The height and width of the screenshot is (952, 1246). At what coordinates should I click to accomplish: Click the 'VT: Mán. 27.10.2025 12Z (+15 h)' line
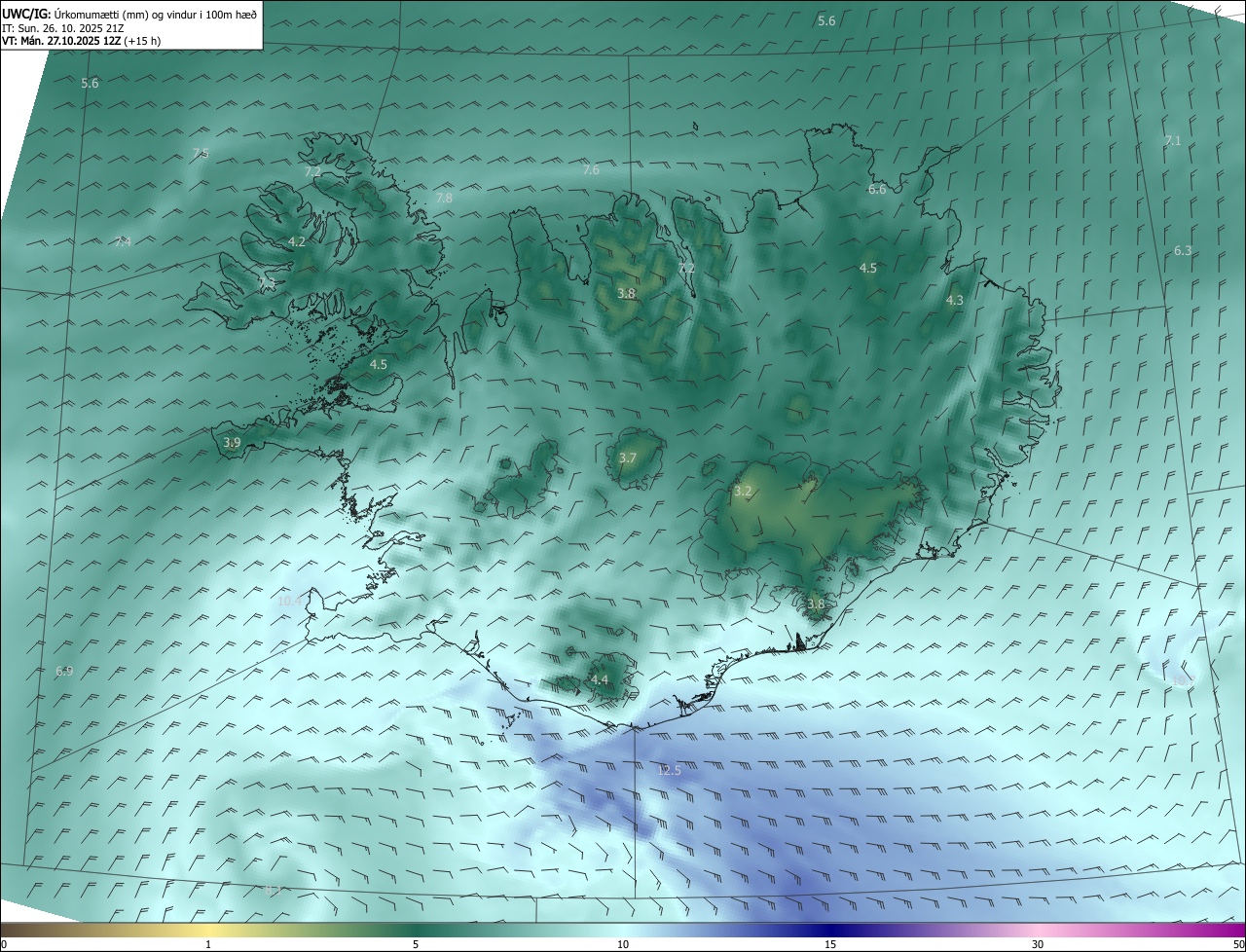point(82,41)
